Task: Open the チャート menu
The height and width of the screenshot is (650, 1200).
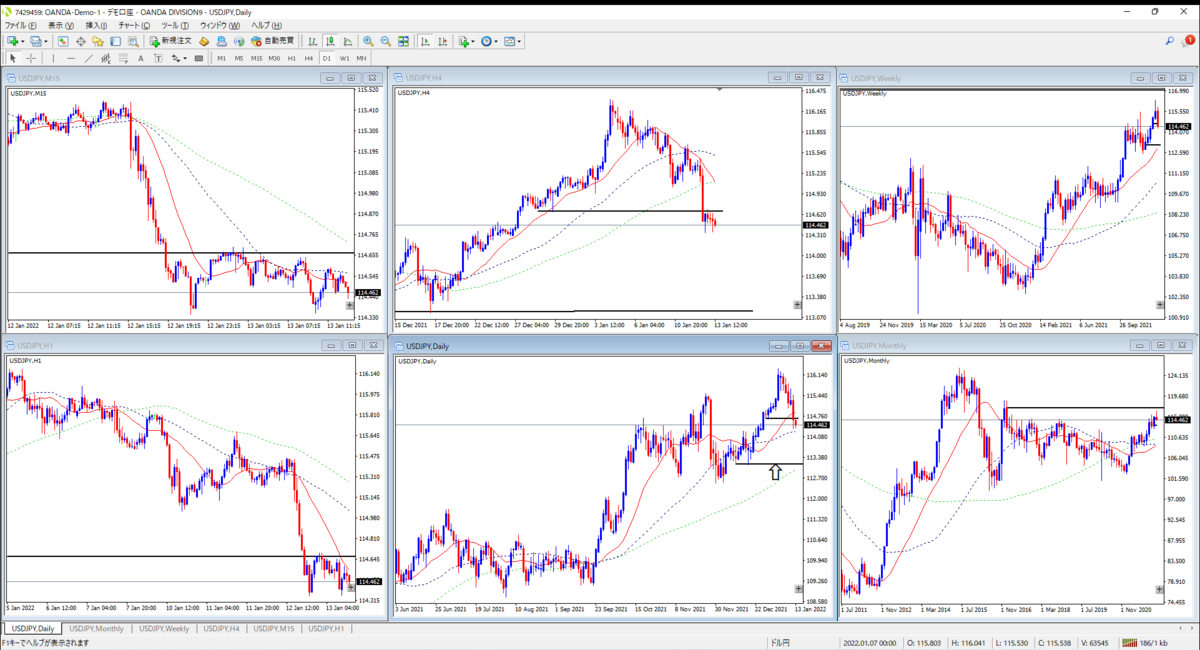Action: tap(133, 24)
